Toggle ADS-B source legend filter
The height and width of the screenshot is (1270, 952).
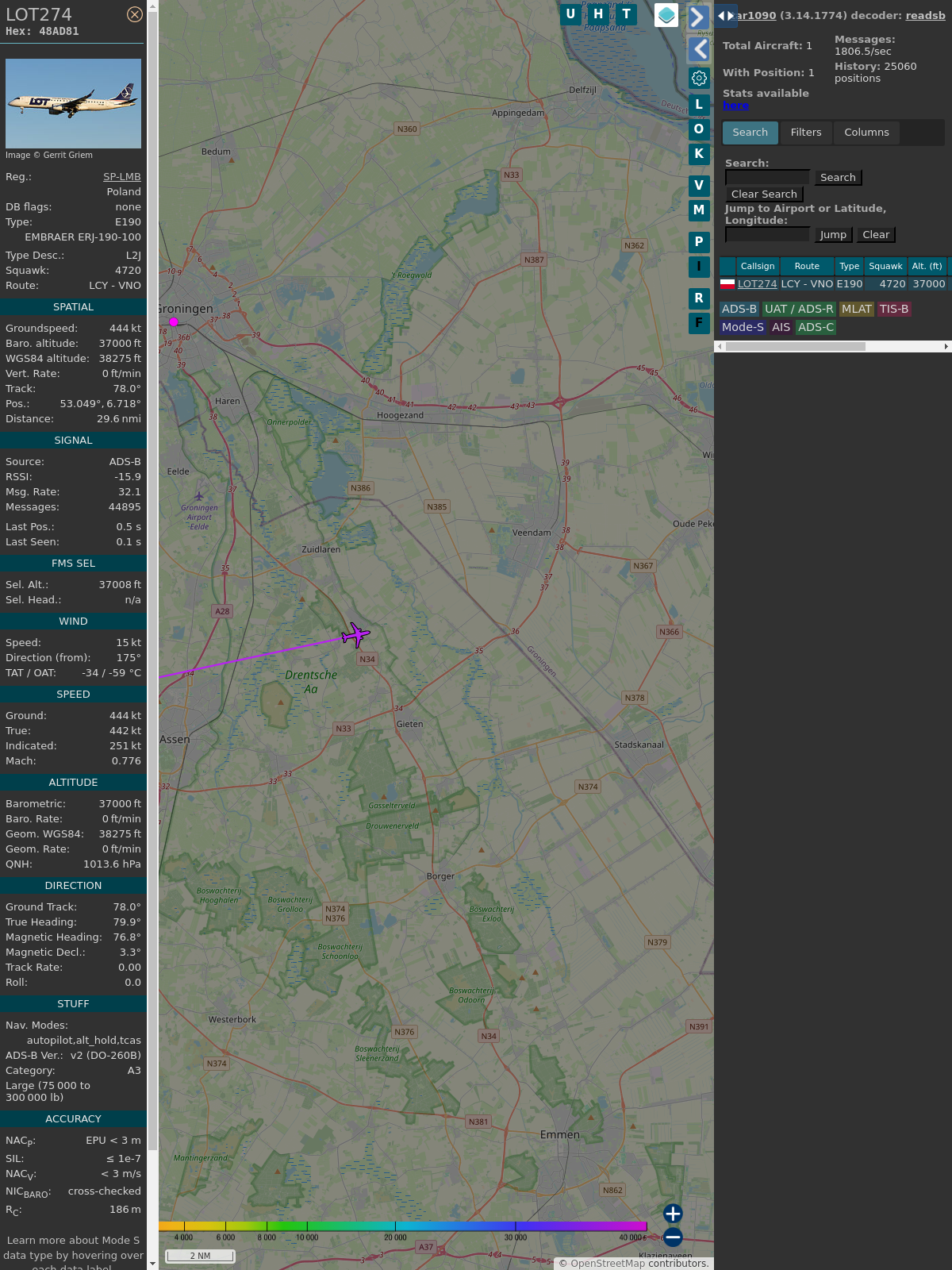pos(739,310)
